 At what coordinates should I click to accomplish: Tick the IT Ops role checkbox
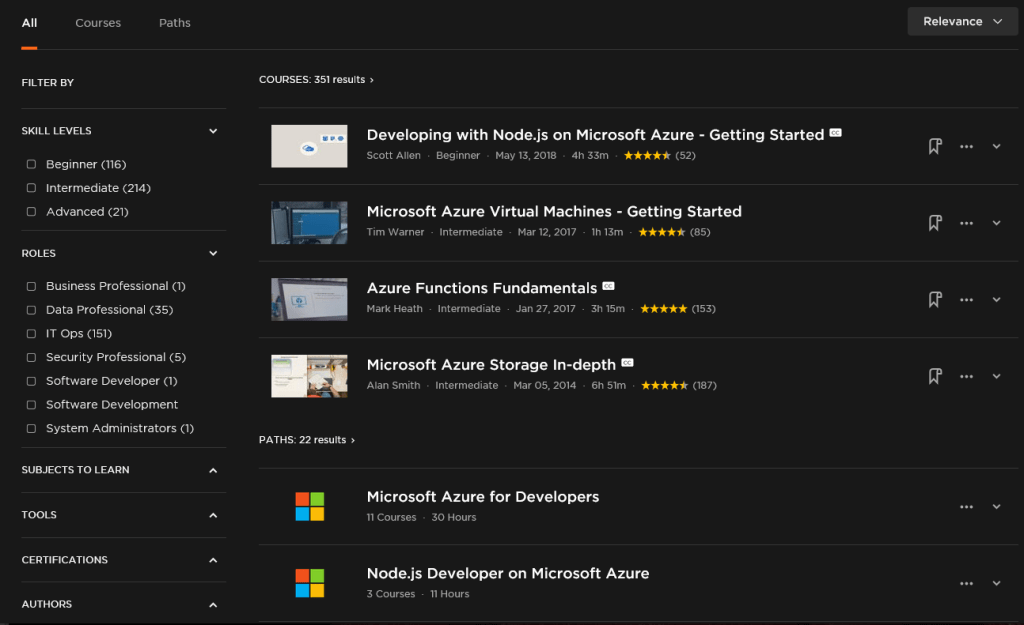tap(31, 333)
